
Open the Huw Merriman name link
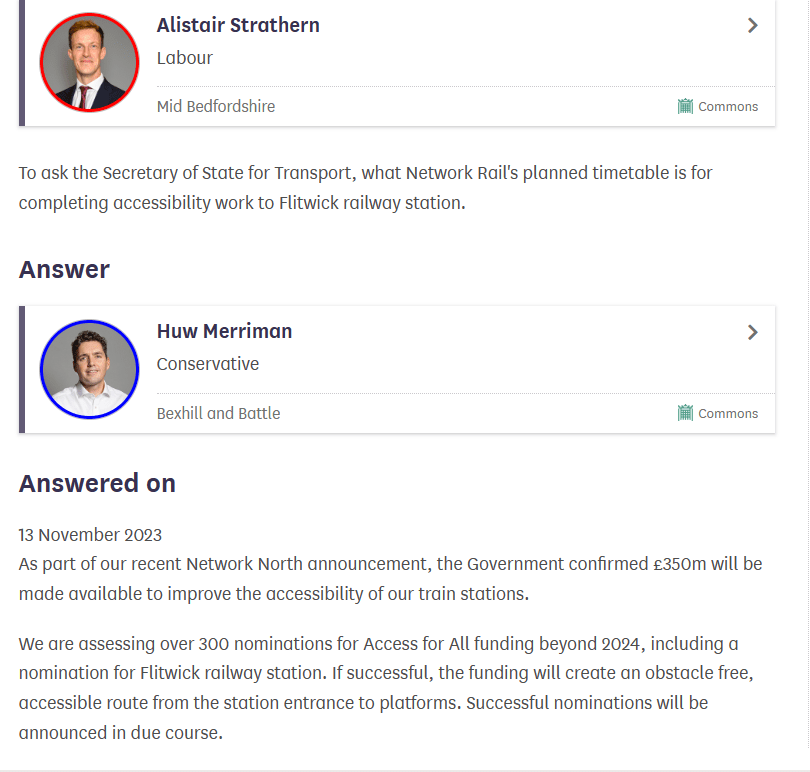coord(224,332)
